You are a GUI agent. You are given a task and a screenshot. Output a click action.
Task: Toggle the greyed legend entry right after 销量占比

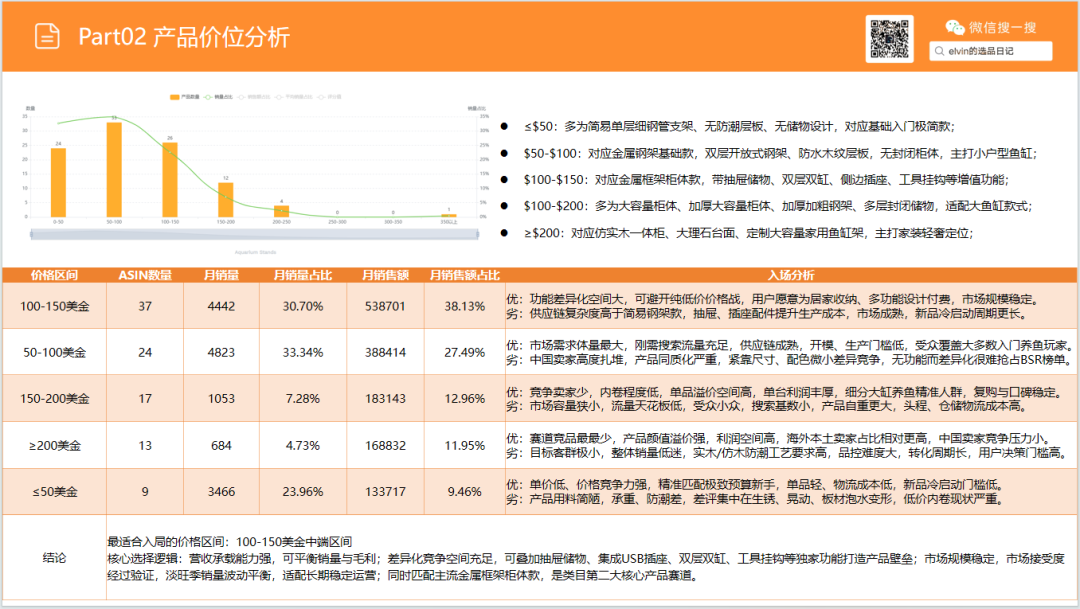point(254,97)
